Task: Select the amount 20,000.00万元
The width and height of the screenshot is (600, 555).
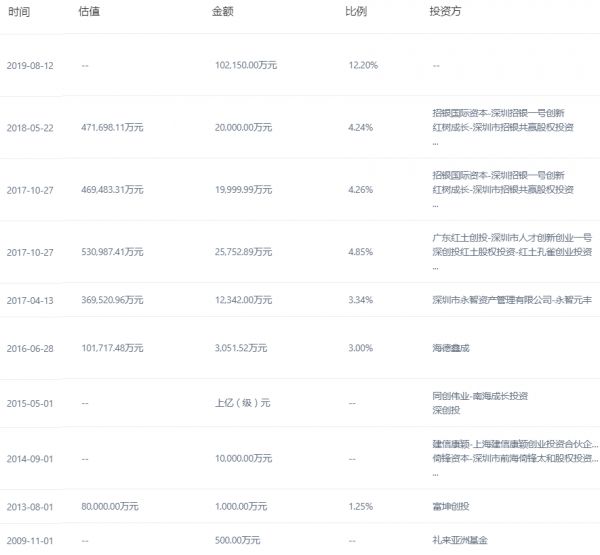Action: (x=243, y=127)
